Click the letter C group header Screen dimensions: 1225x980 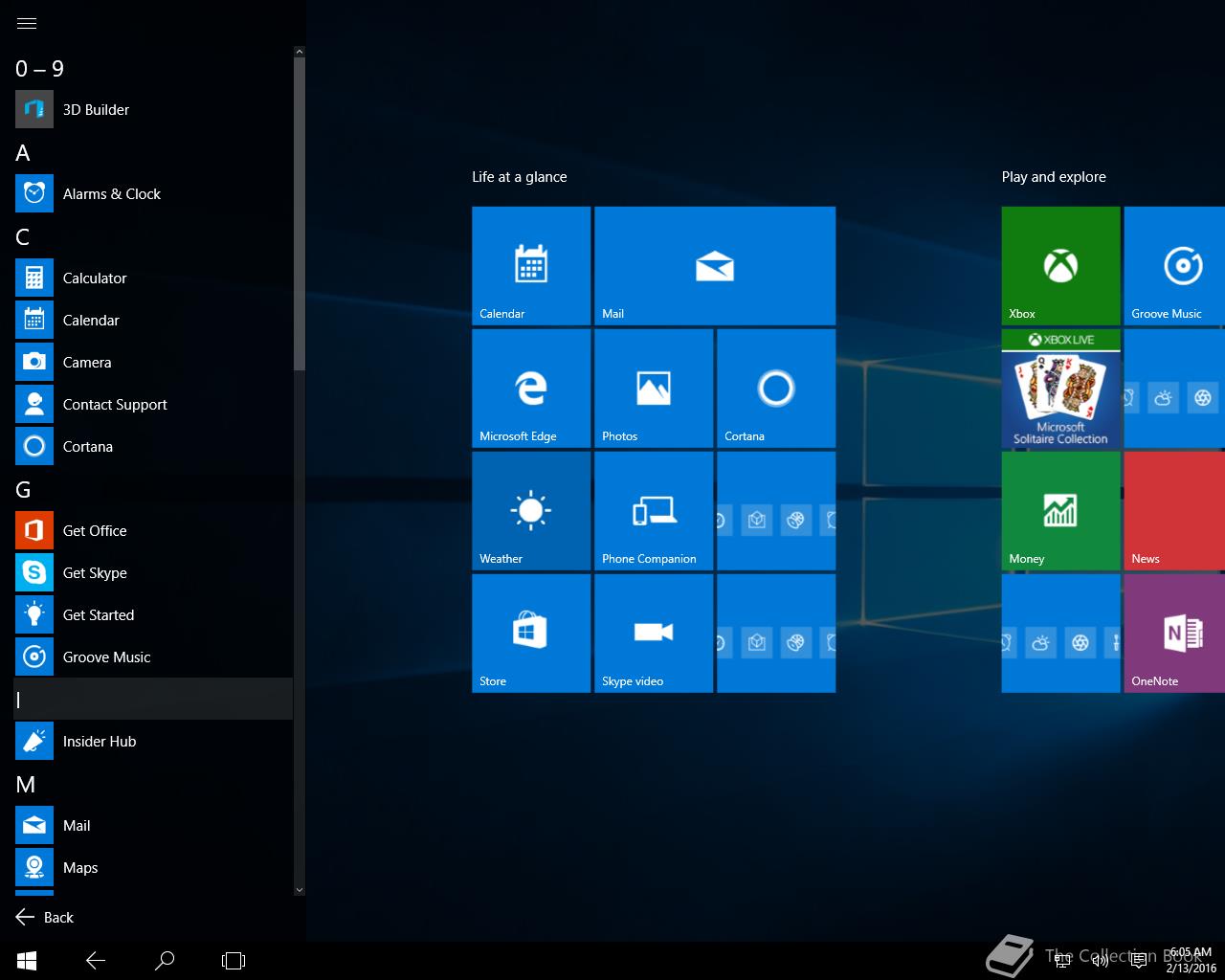pyautogui.click(x=23, y=237)
